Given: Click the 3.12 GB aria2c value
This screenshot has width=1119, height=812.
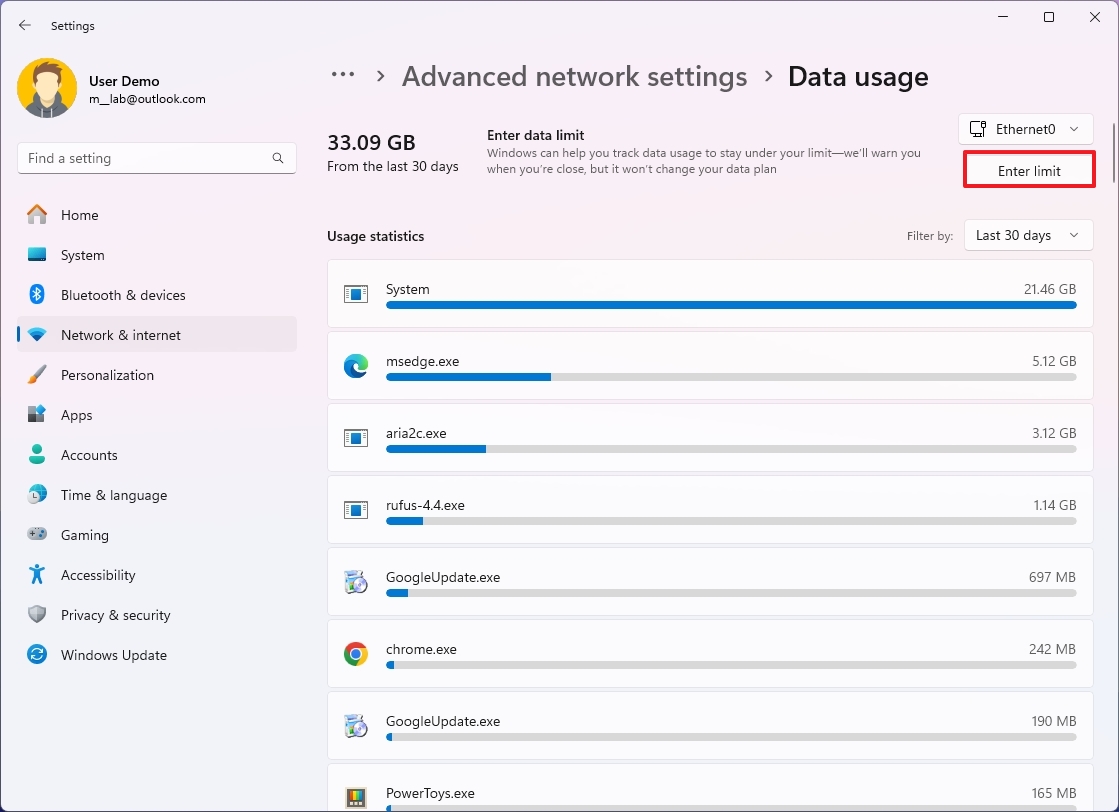Looking at the screenshot, I should [1054, 433].
